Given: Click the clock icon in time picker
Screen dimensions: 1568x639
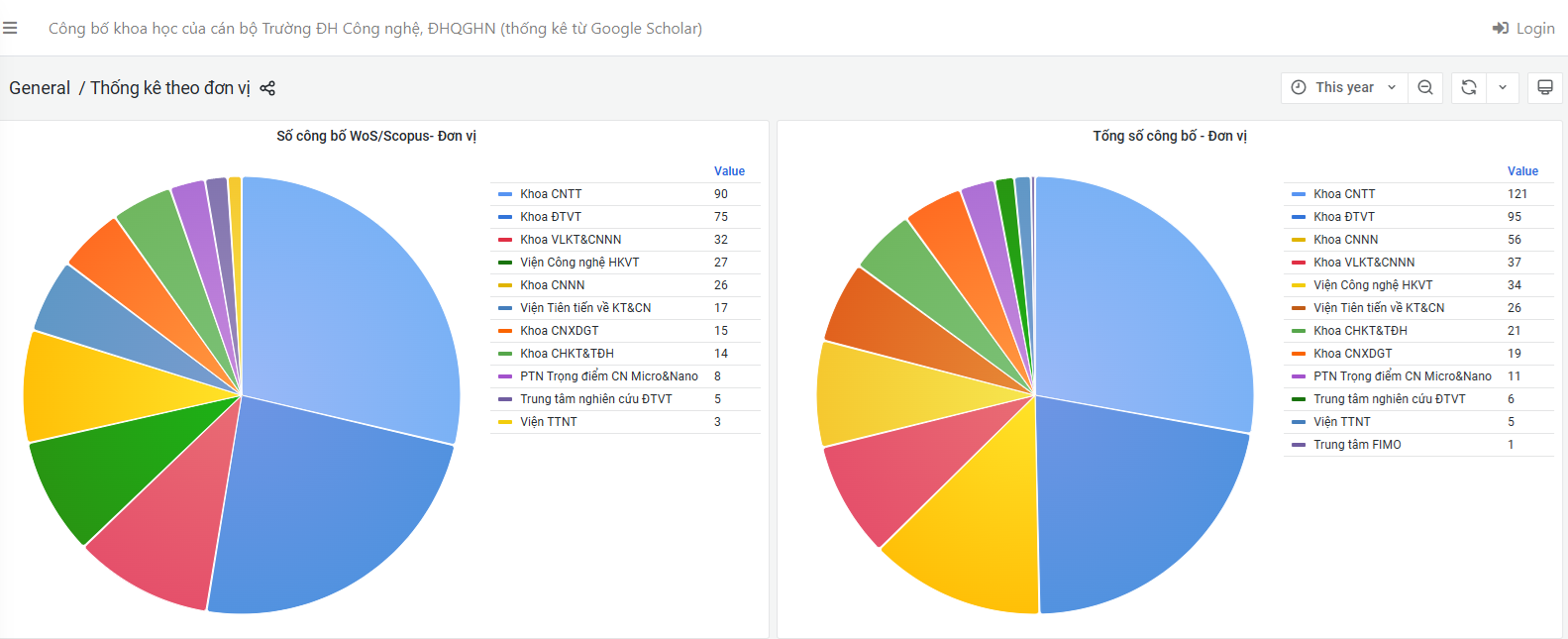Looking at the screenshot, I should tap(1299, 87).
